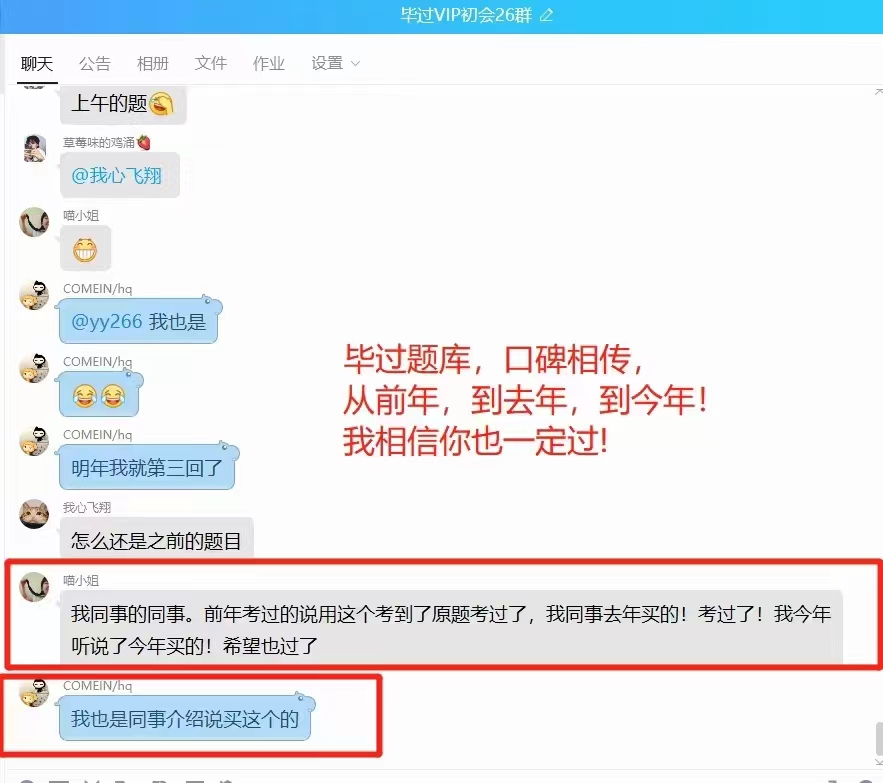This screenshot has height=783, width=883.
Task: Click the bubble 我也是同事介绍说买这个的
Action: point(185,719)
